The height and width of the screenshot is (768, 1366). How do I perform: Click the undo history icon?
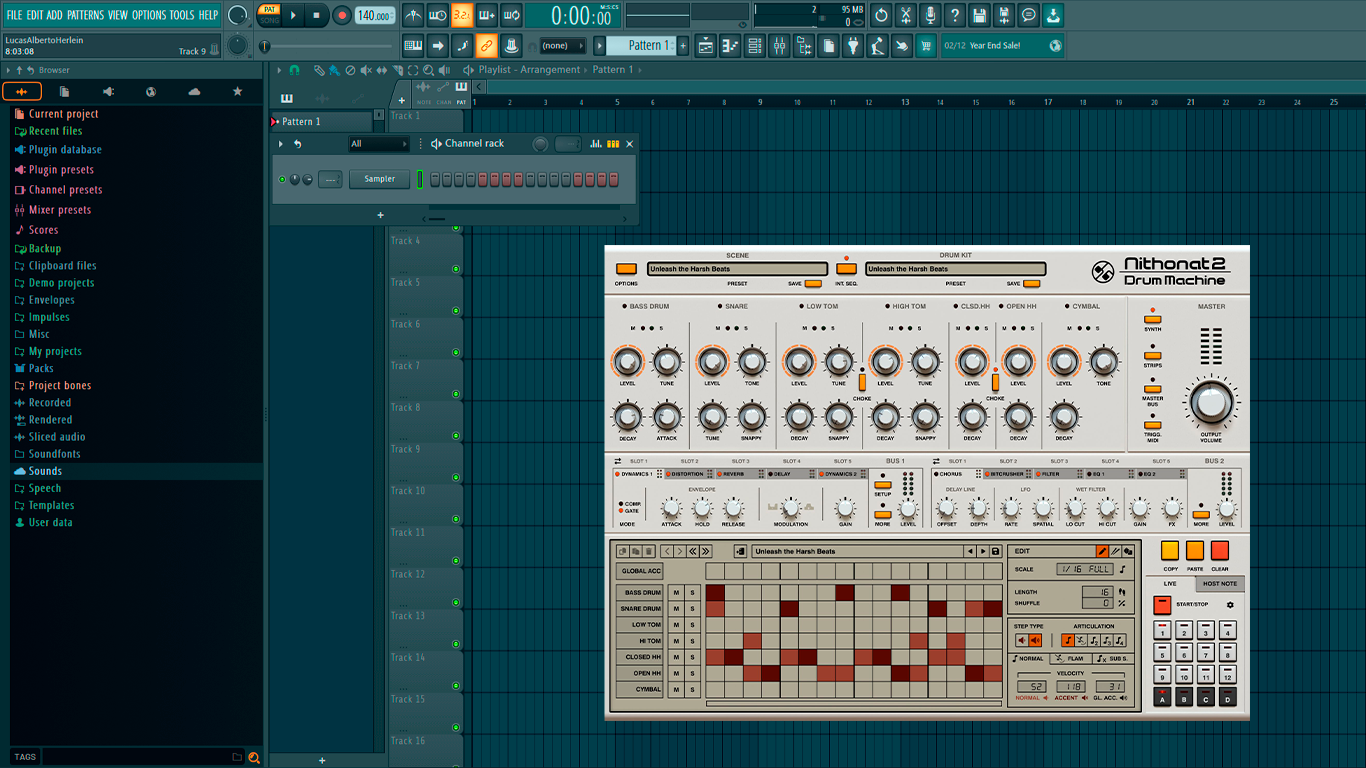point(881,15)
